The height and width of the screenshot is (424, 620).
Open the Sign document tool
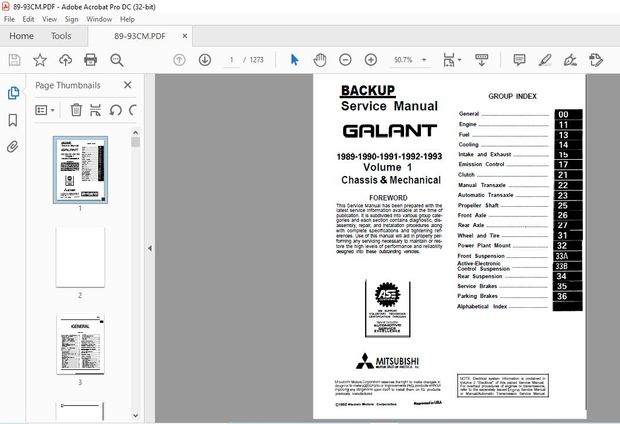coord(570,60)
